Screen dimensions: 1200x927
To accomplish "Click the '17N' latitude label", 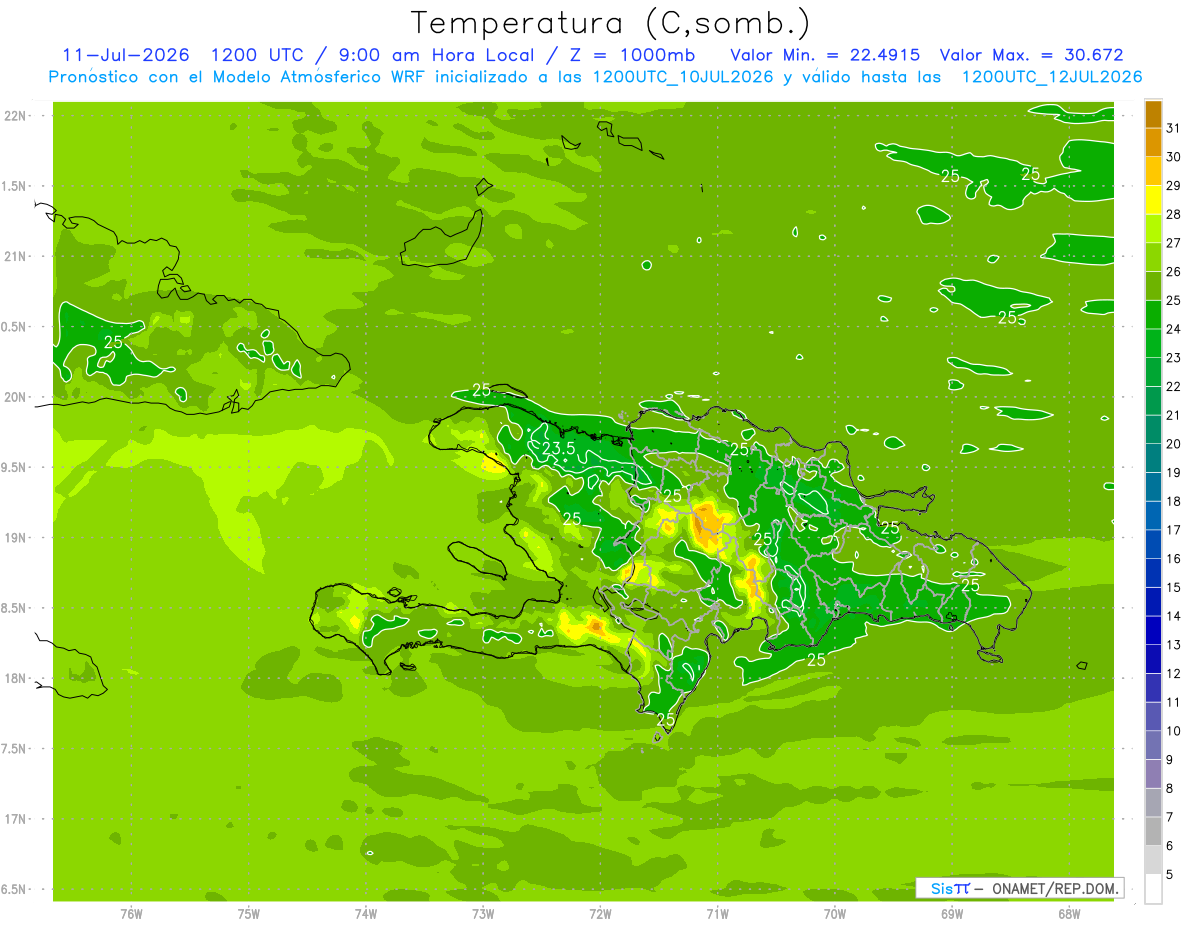I will (x=15, y=819).
